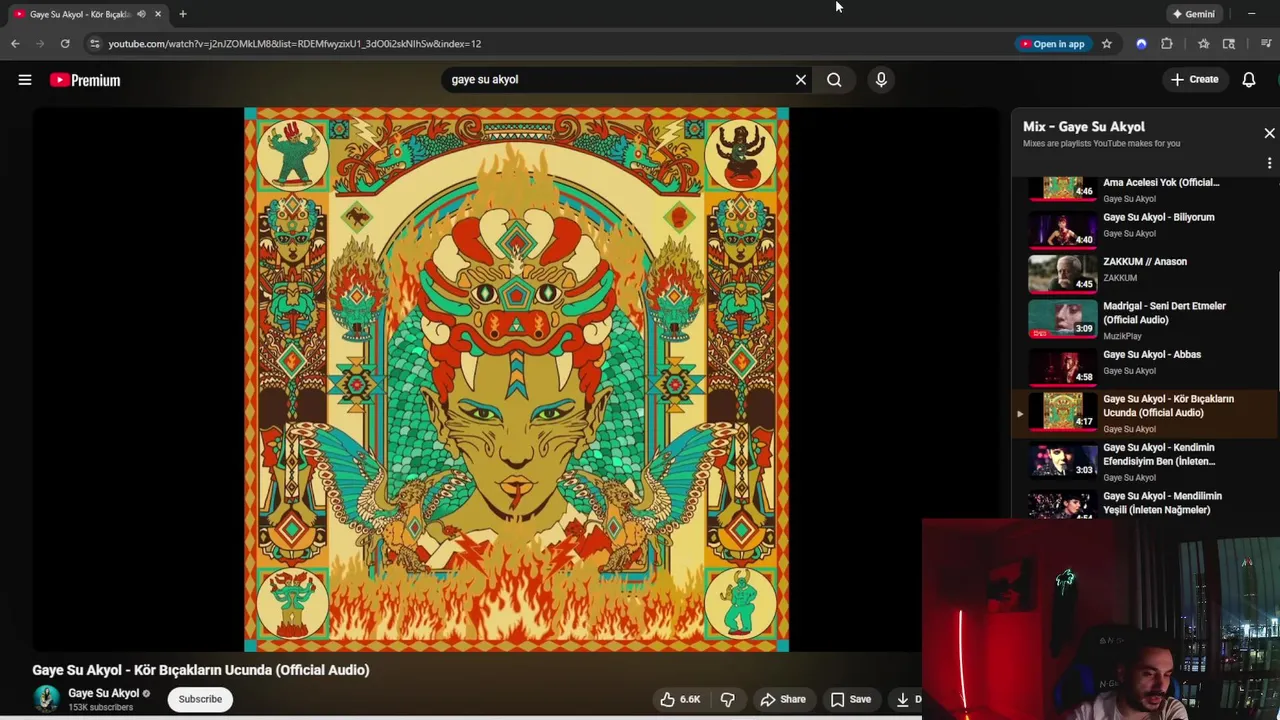This screenshot has height=720, width=1280.
Task: Subscribe to Gaye Su Akyol channel
Action: tap(200, 699)
